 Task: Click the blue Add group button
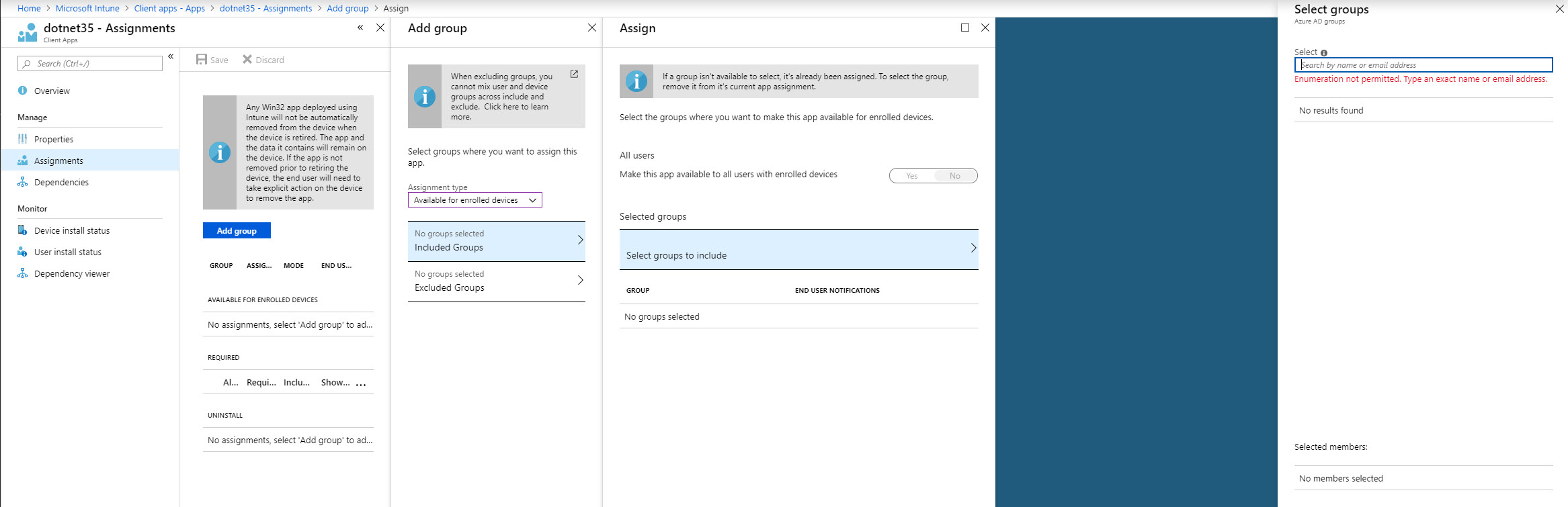237,230
